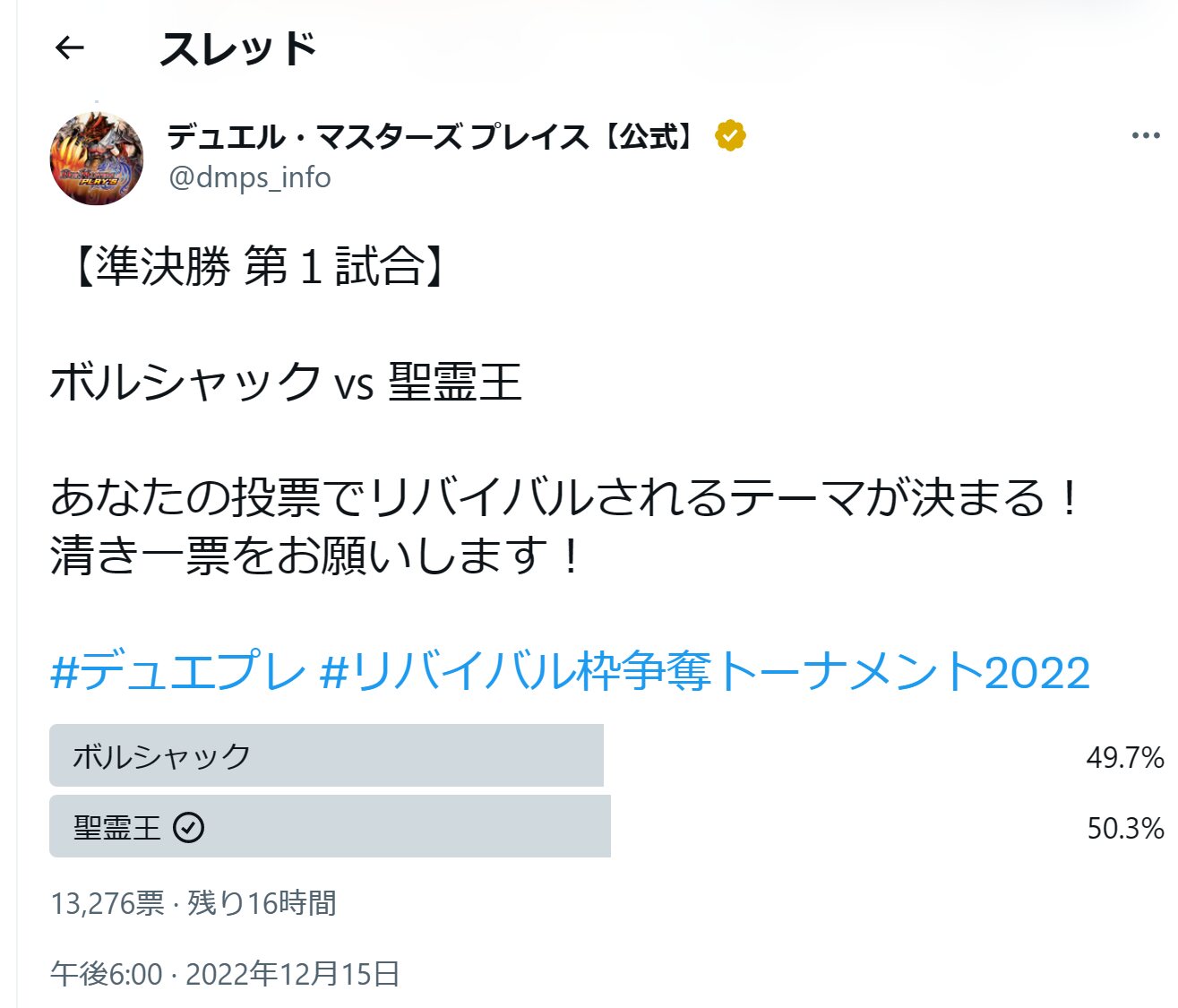Click the 2022年12月15日 date text
Image resolution: width=1178 pixels, height=1008 pixels.
293,974
